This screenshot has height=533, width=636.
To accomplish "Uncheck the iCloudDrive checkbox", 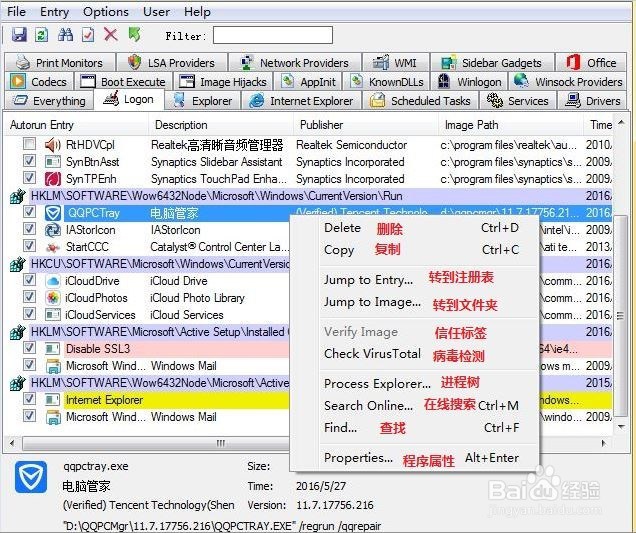I will point(29,279).
